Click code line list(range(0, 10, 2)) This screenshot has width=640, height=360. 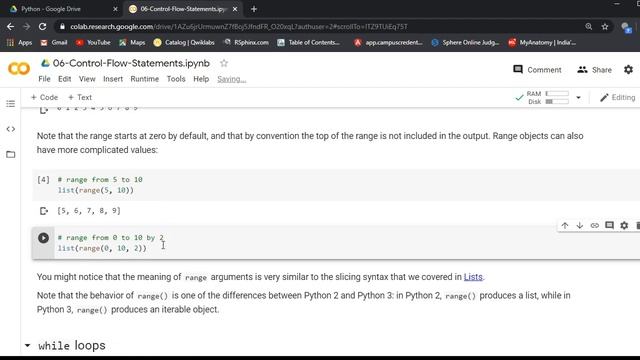pyautogui.click(x=102, y=248)
